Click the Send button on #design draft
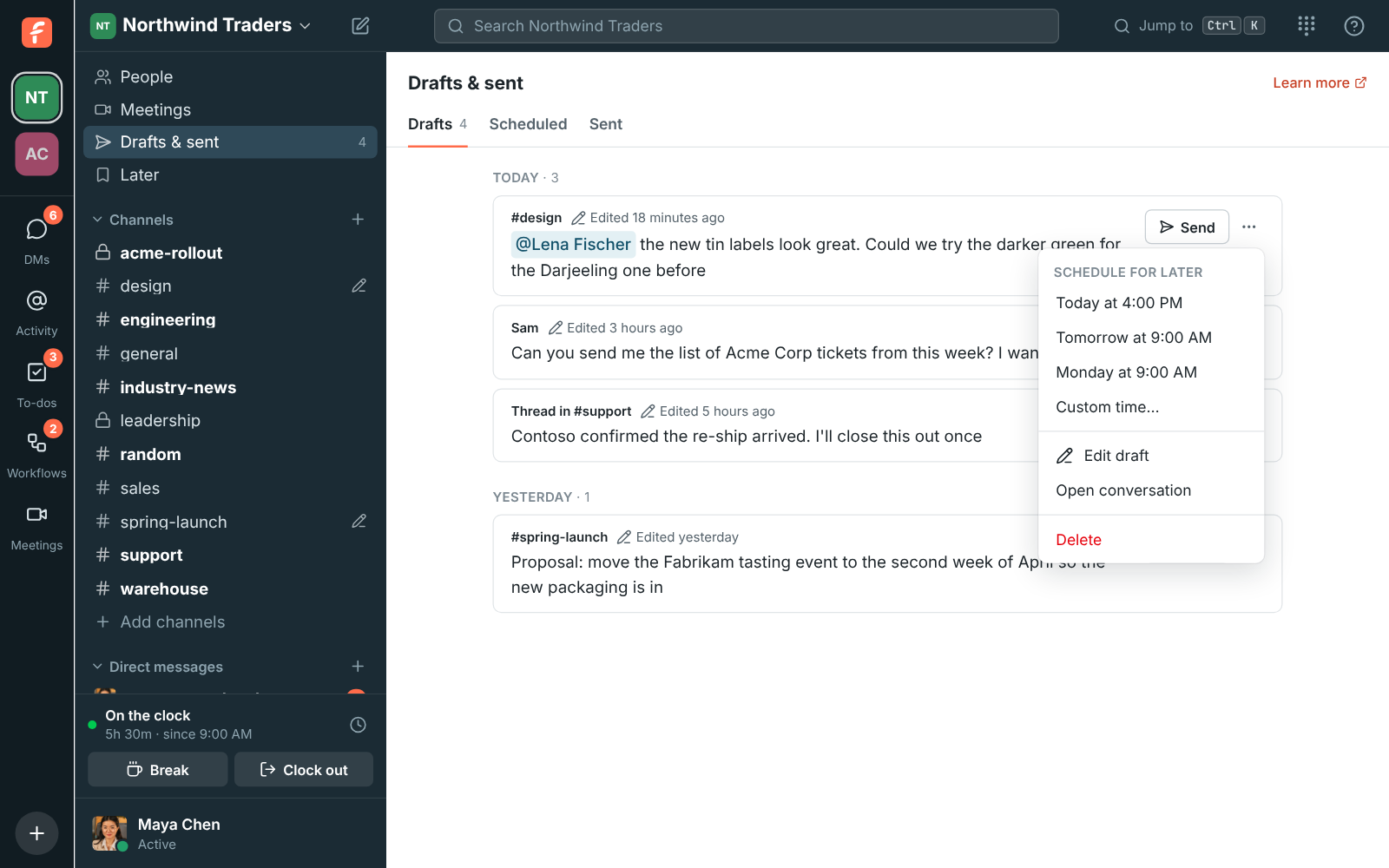The height and width of the screenshot is (868, 1389). [x=1187, y=227]
